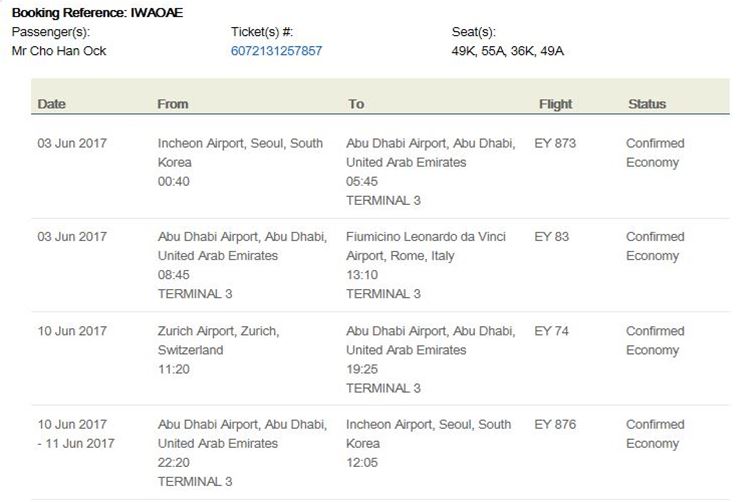Image resolution: width=743 pixels, height=502 pixels.
Task: Select flight number EY 873
Action: pyautogui.click(x=555, y=143)
